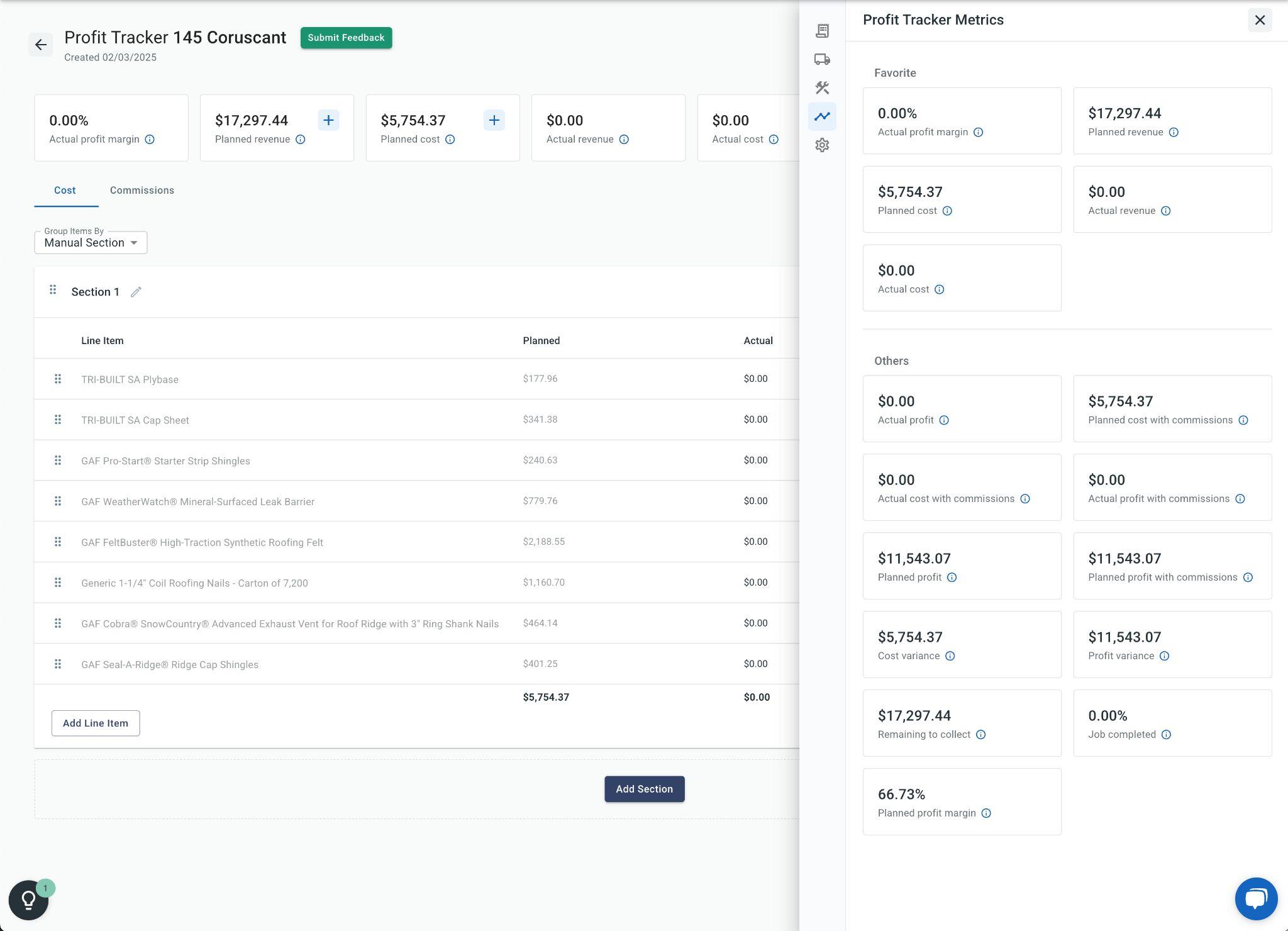The height and width of the screenshot is (931, 1288).
Task: Click the Add Line Item button
Action: [x=96, y=723]
